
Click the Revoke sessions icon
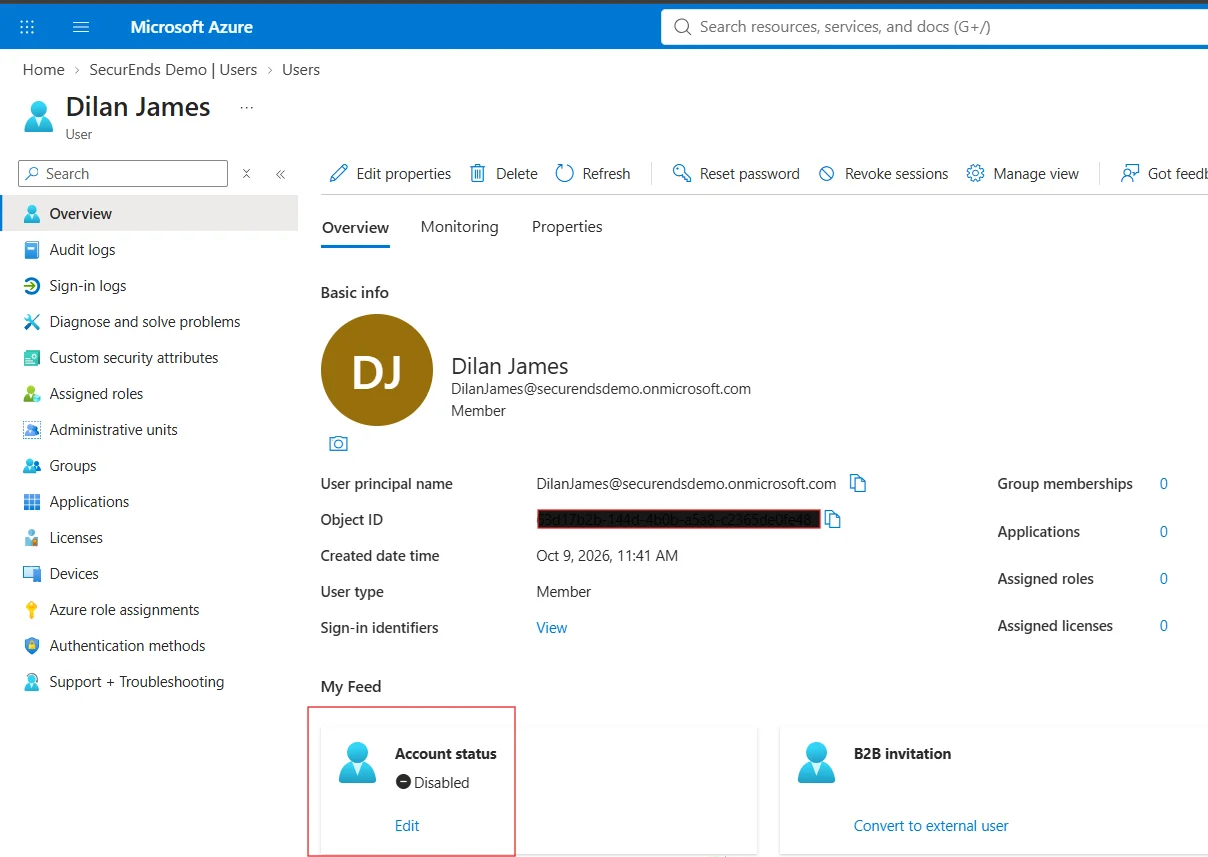(827, 174)
